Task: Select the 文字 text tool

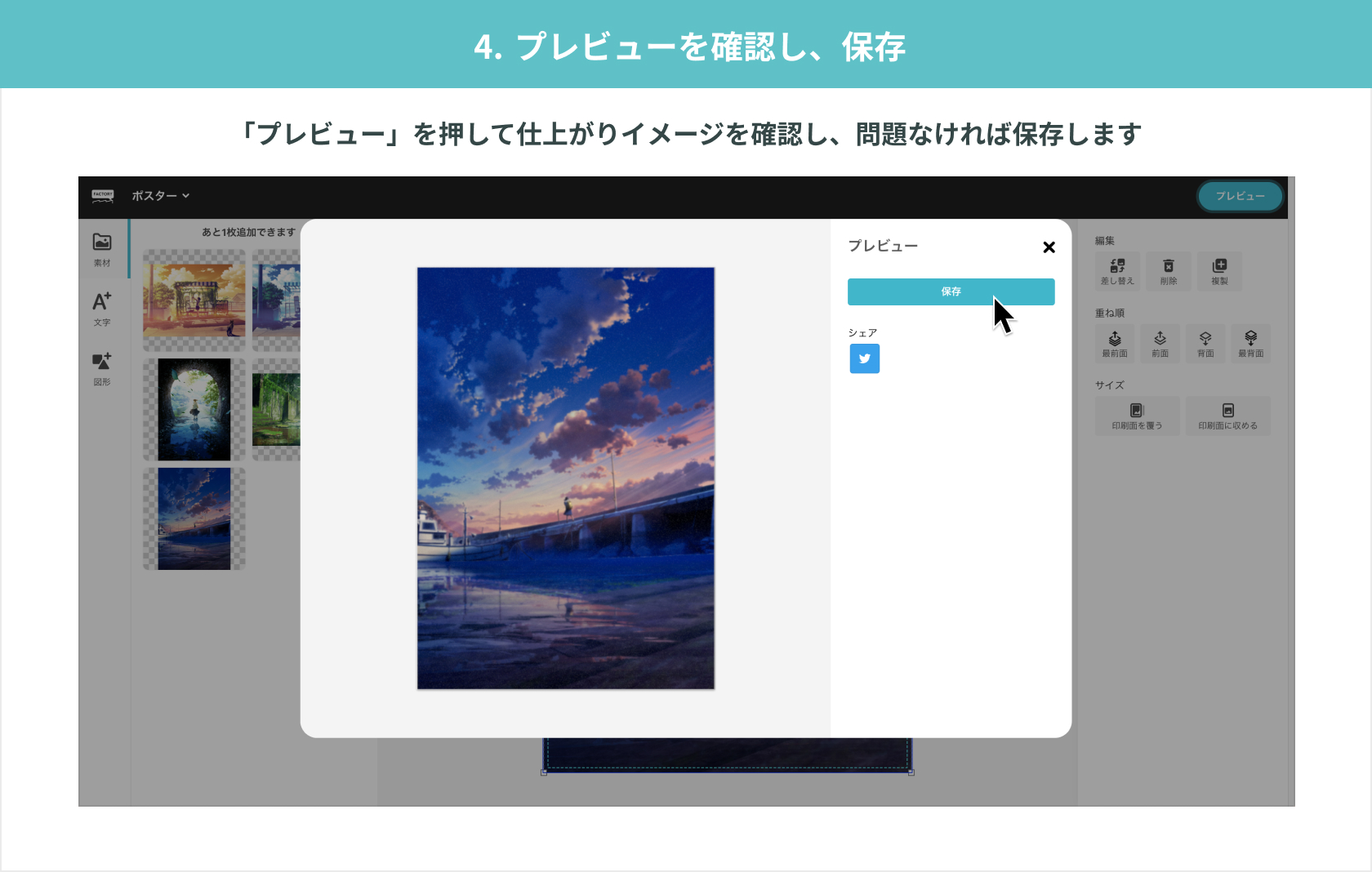Action: (102, 309)
